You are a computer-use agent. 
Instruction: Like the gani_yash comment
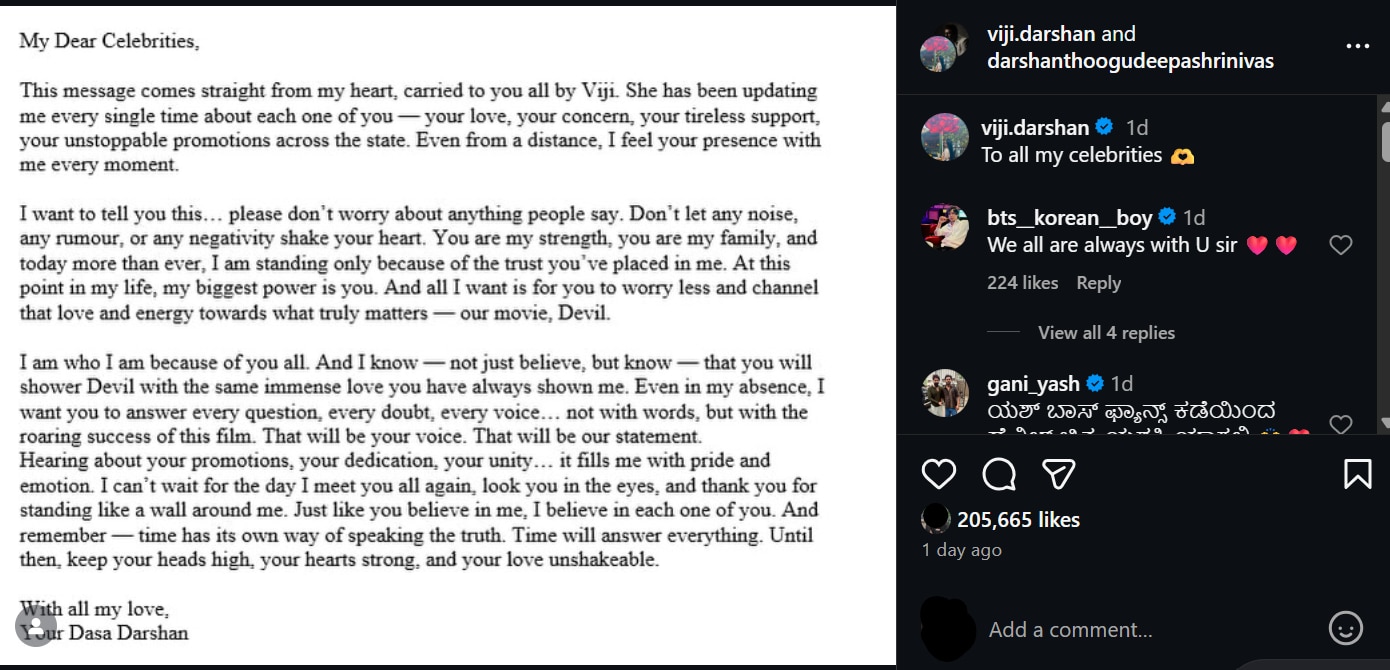tap(1340, 424)
